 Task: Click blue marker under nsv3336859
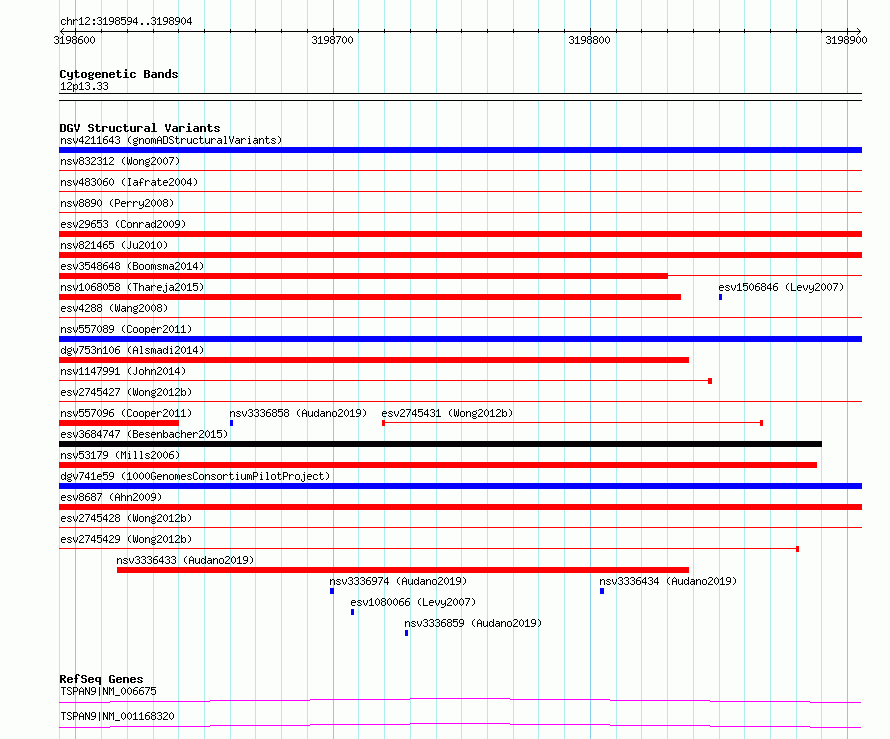point(406,633)
